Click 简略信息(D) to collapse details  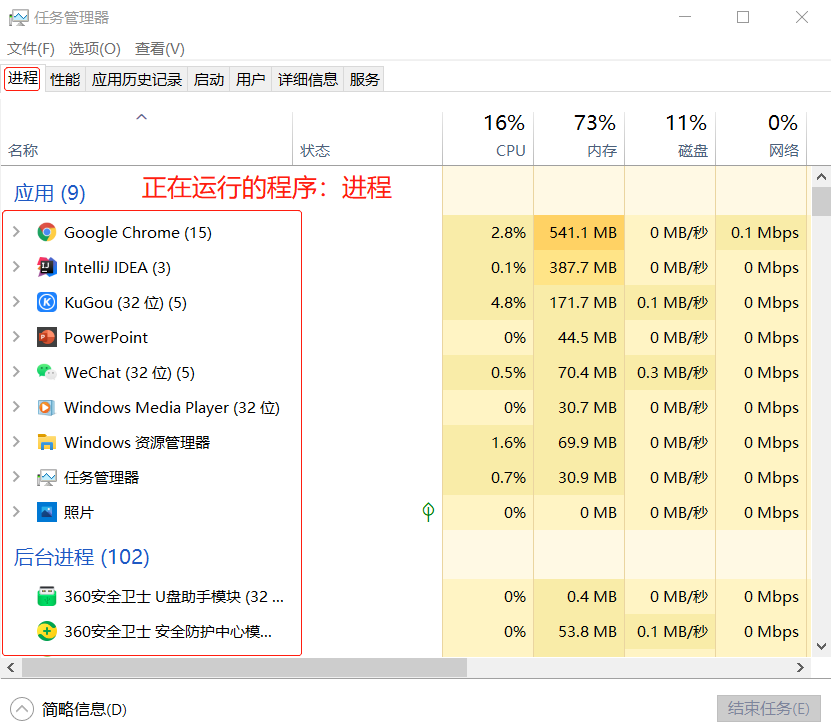(69, 709)
